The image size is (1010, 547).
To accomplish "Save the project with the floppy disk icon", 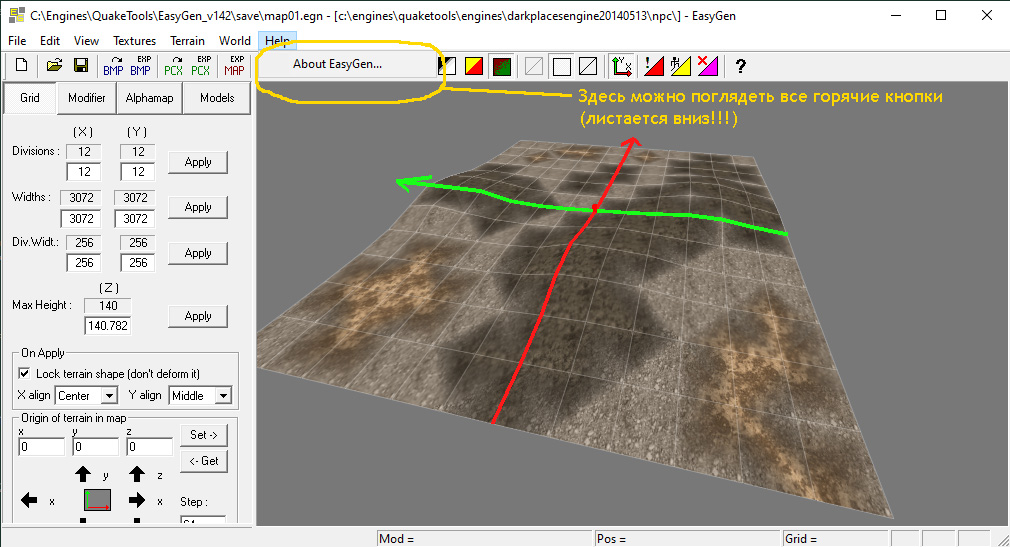I will [81, 66].
